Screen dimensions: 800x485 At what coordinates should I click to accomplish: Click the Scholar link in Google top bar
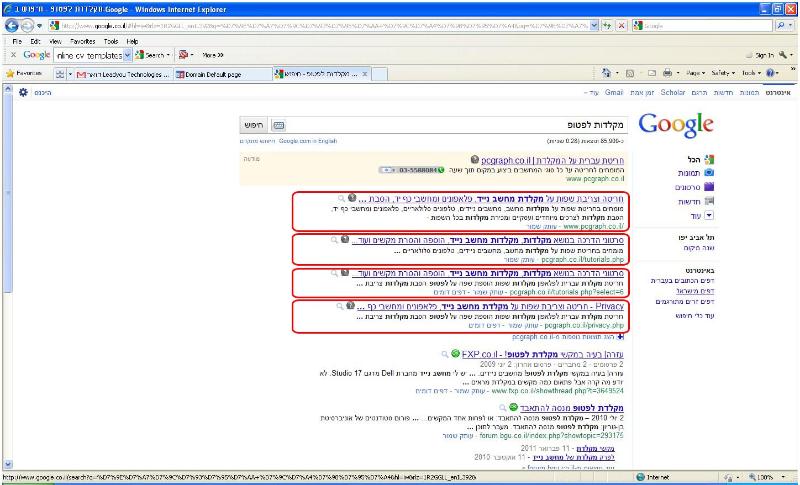coord(672,92)
